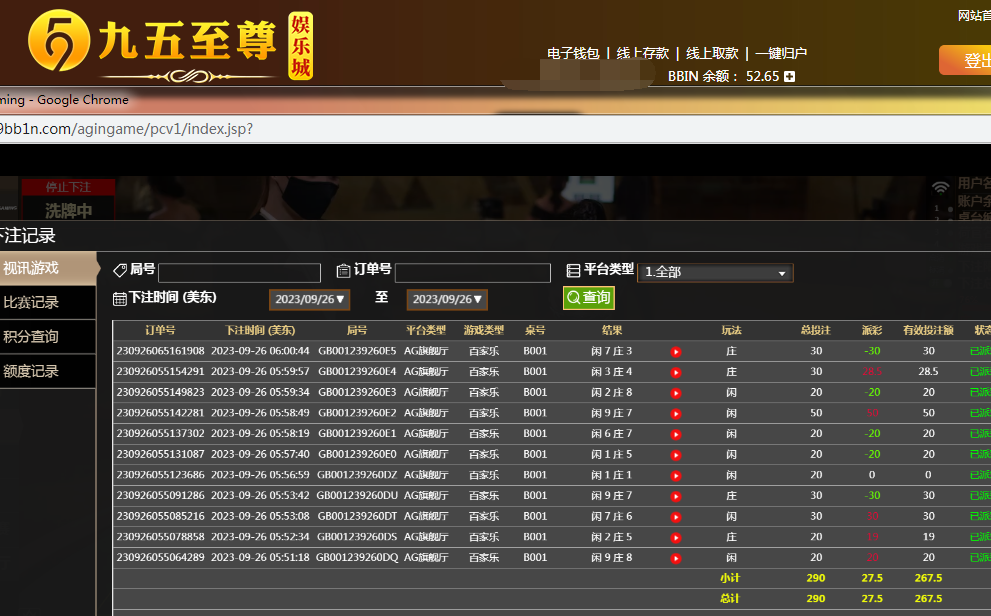Click the red play icon for order 230926055078858
The width and height of the screenshot is (991, 616).
point(676,538)
